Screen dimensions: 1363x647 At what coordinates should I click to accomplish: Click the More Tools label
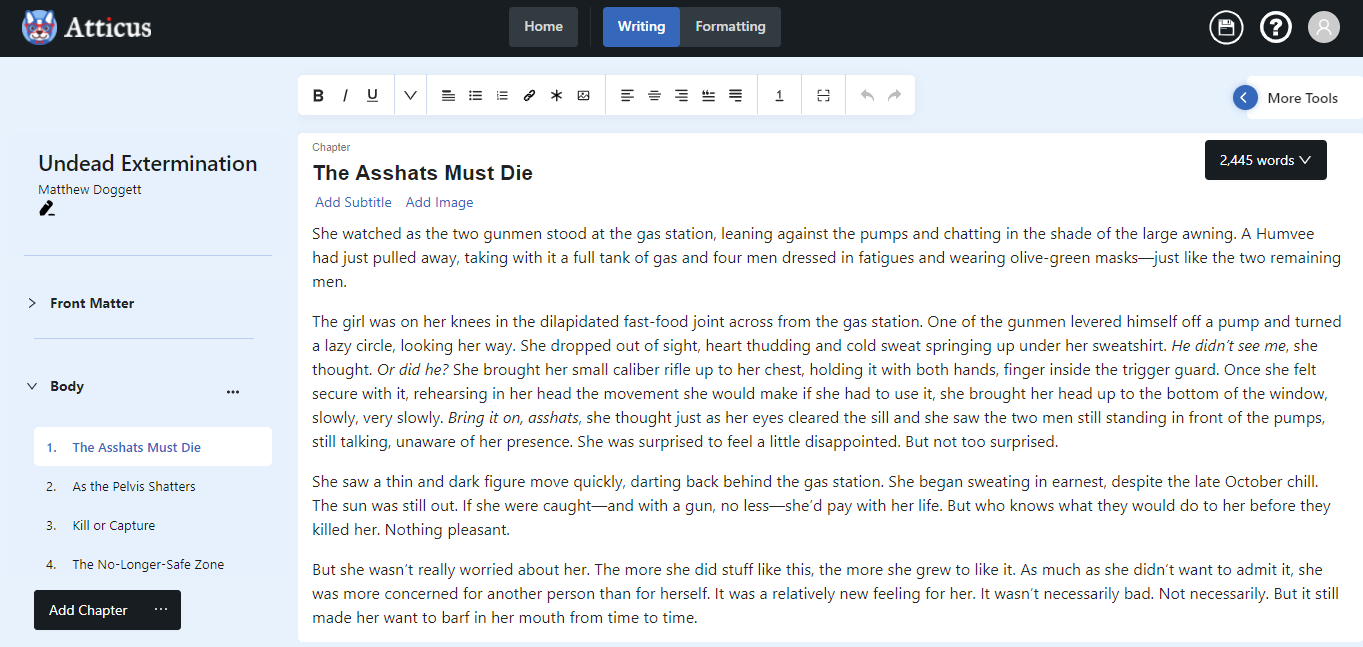tap(1302, 98)
